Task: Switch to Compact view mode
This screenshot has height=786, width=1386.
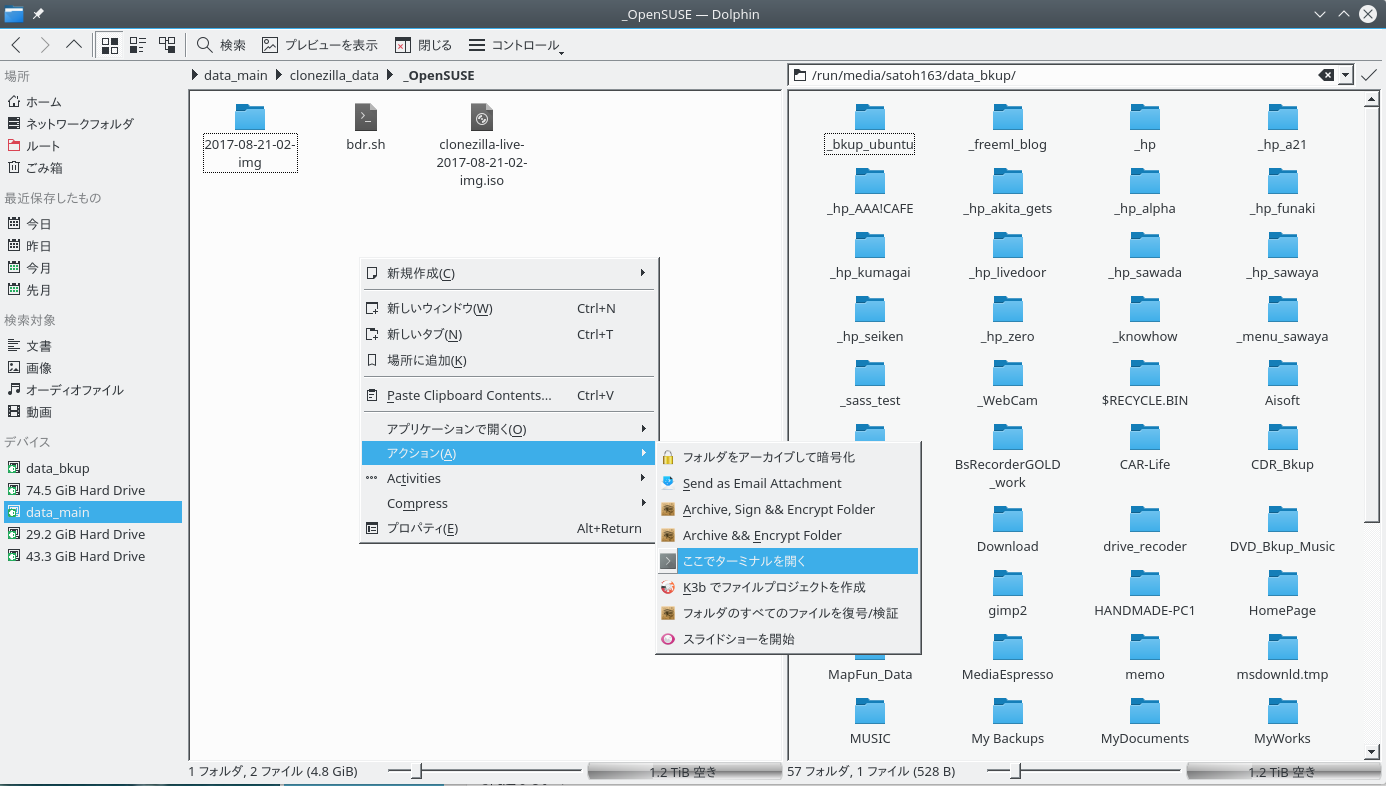Action: 138,45
